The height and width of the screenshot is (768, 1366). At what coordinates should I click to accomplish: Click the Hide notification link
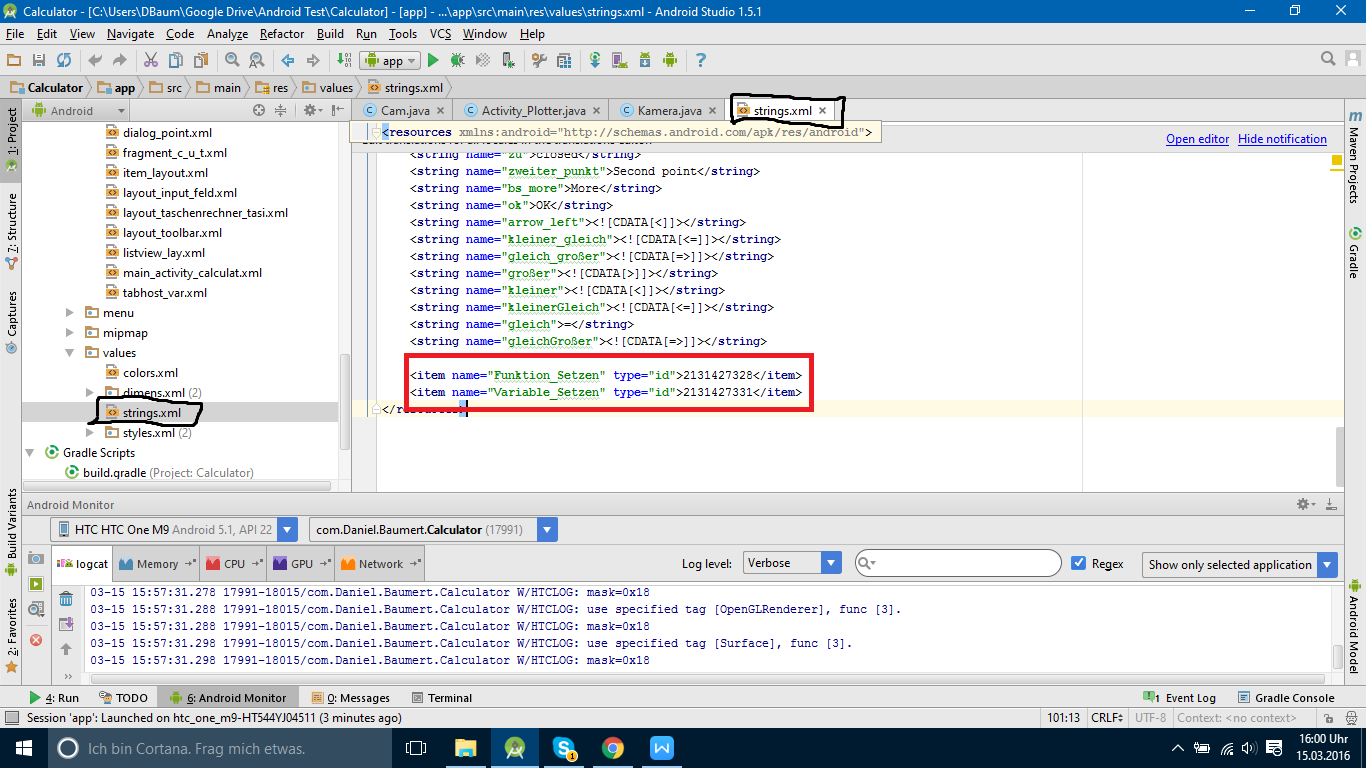point(1282,139)
